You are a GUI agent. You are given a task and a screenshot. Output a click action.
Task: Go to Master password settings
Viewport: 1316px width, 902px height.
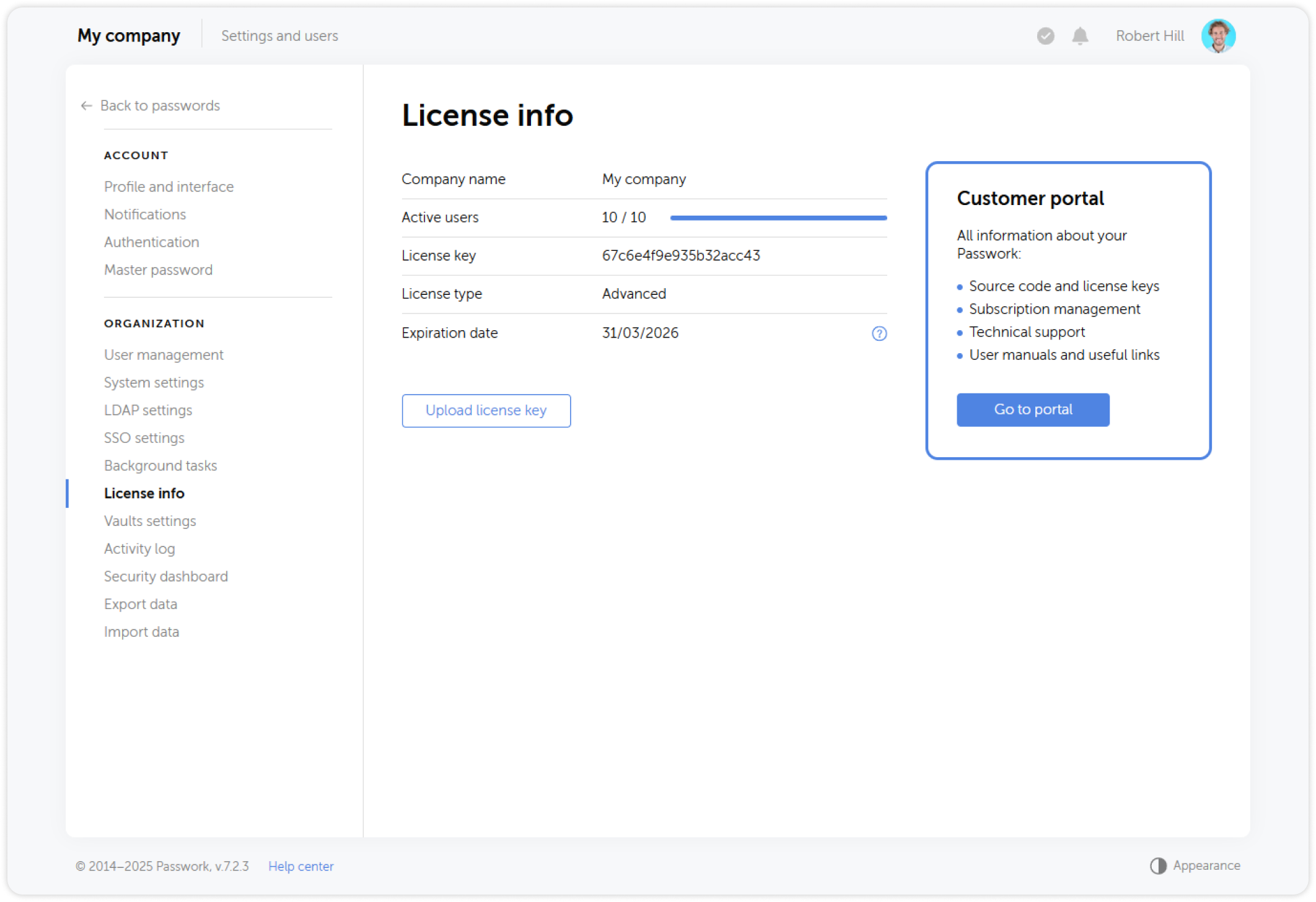tap(158, 269)
